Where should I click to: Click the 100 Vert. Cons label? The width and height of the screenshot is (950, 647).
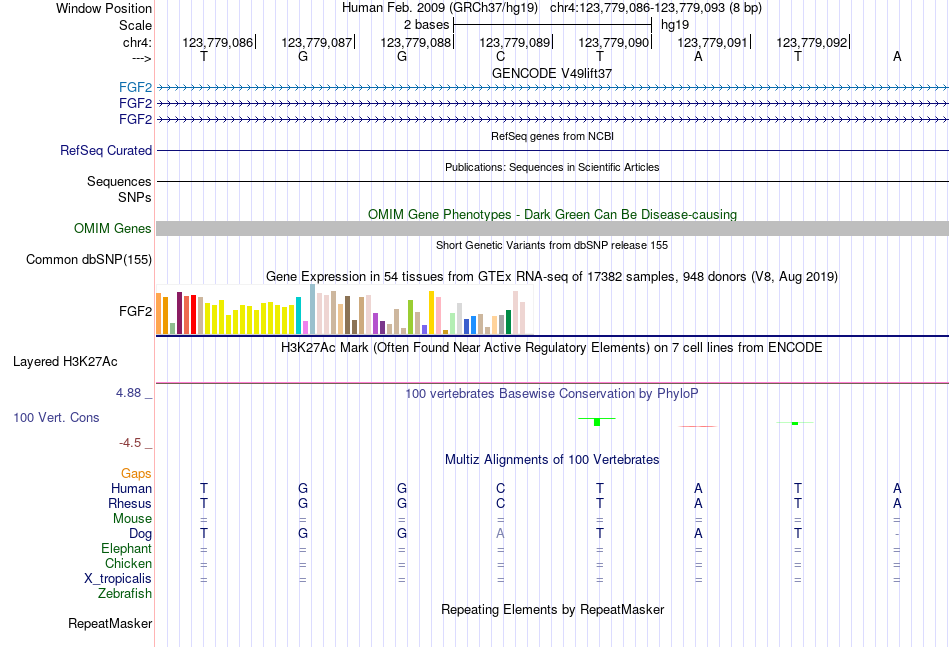click(56, 417)
